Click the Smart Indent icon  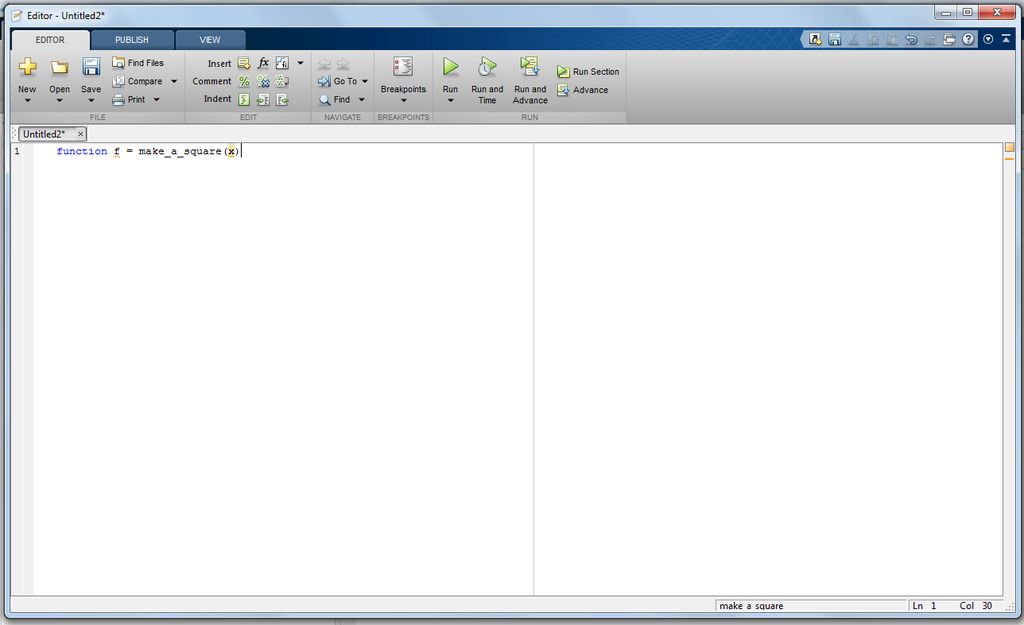coord(244,100)
